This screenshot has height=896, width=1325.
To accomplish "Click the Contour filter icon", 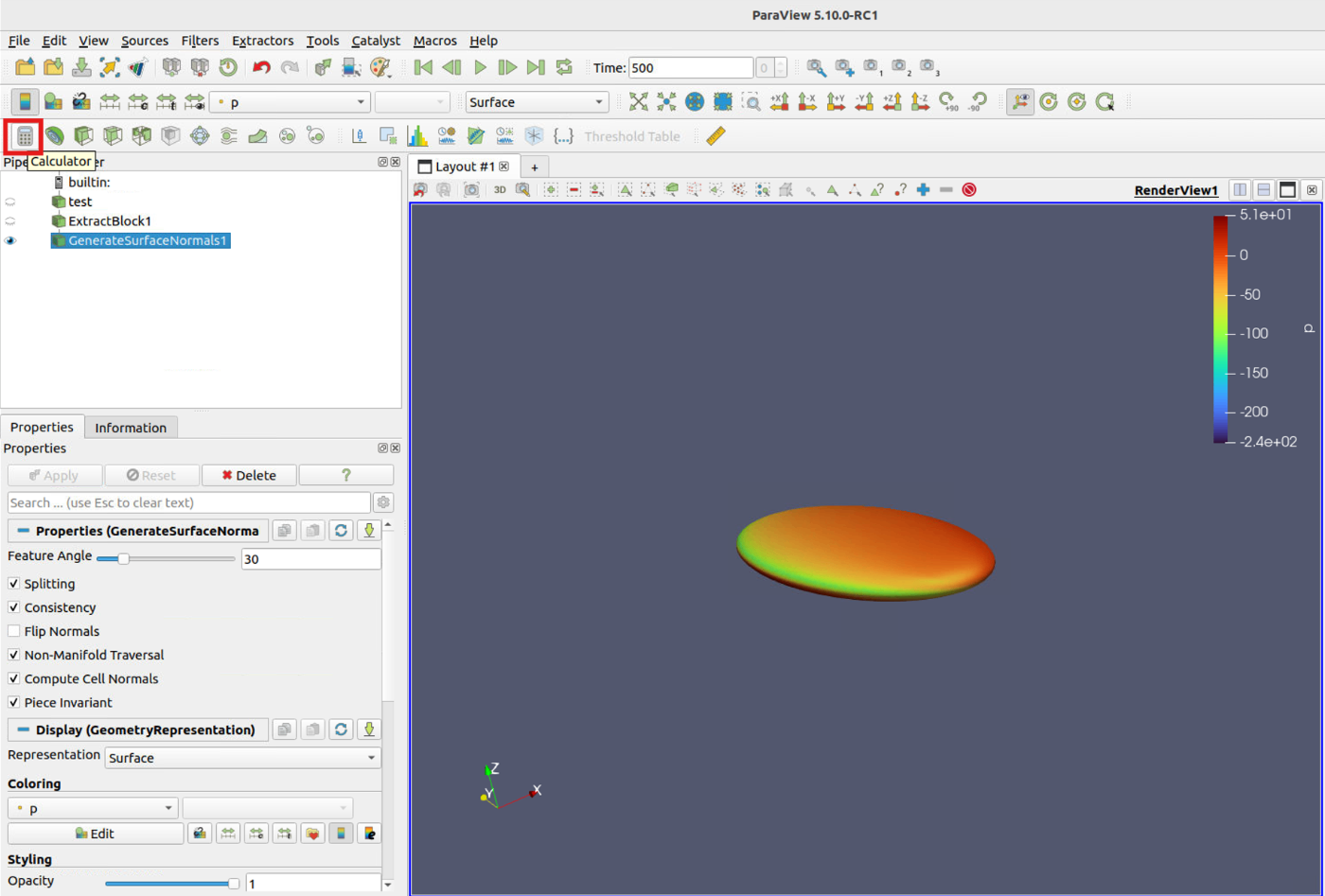I will pyautogui.click(x=55, y=136).
